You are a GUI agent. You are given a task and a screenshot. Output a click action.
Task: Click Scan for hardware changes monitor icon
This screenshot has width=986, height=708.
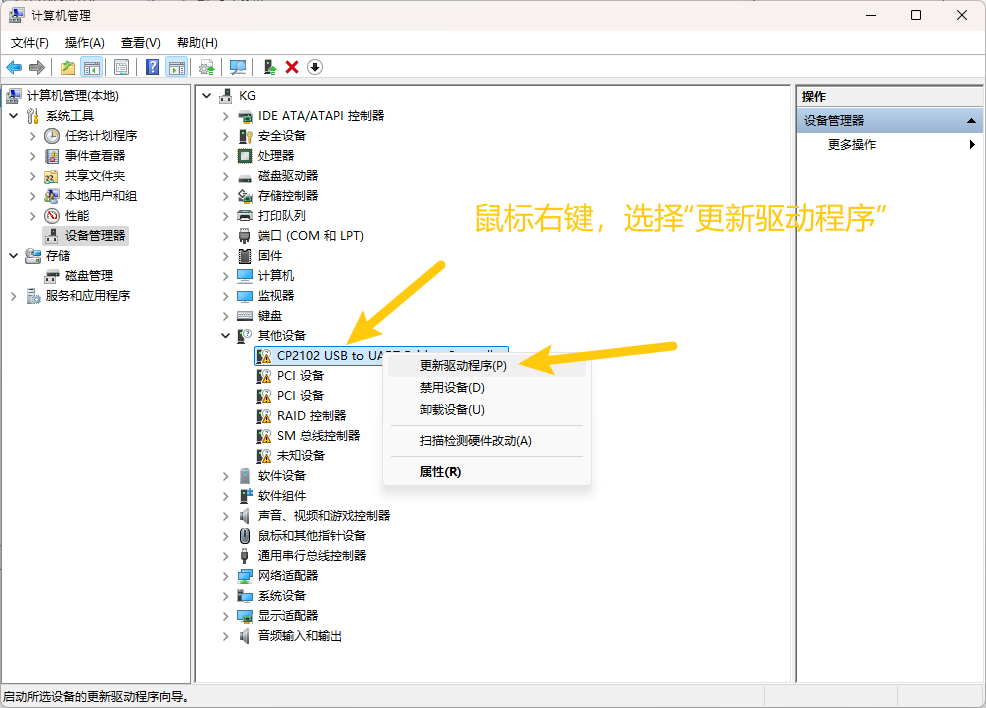pyautogui.click(x=238, y=67)
